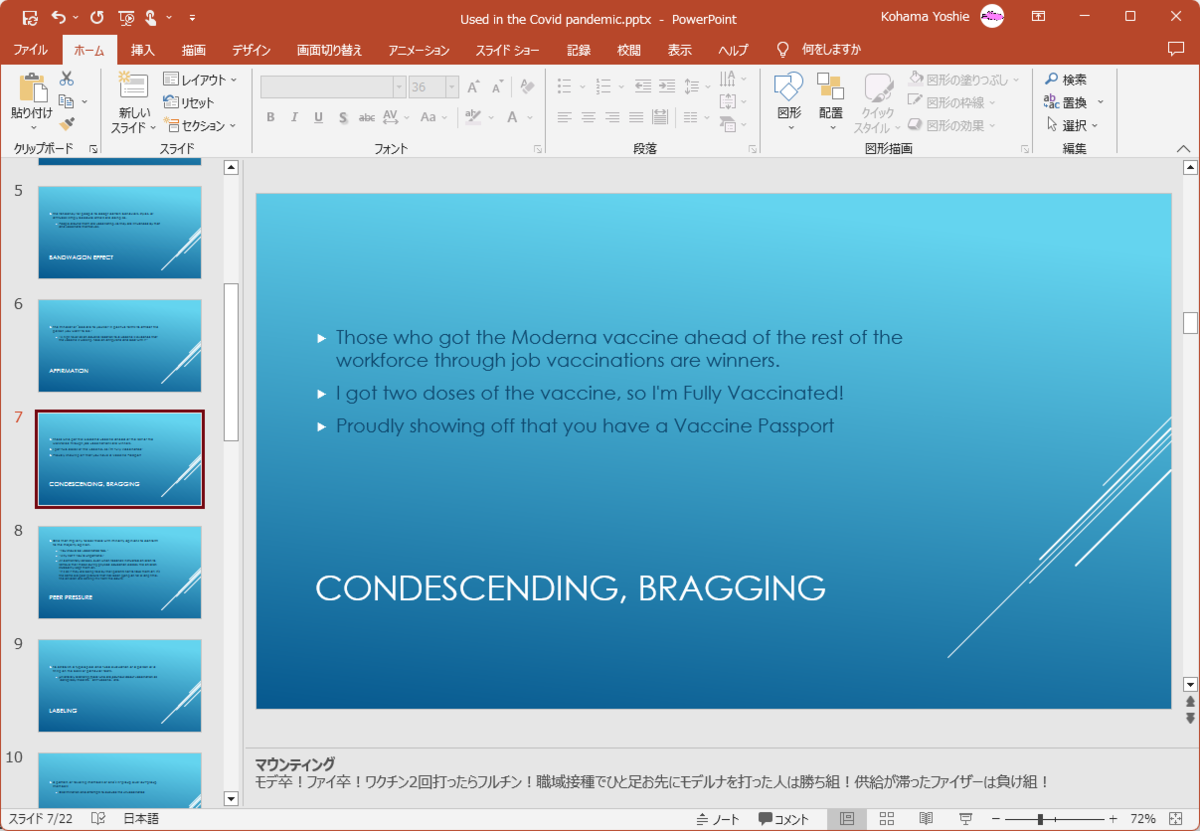This screenshot has height=831, width=1200.
Task: Click zoom out minus button
Action: click(995, 819)
